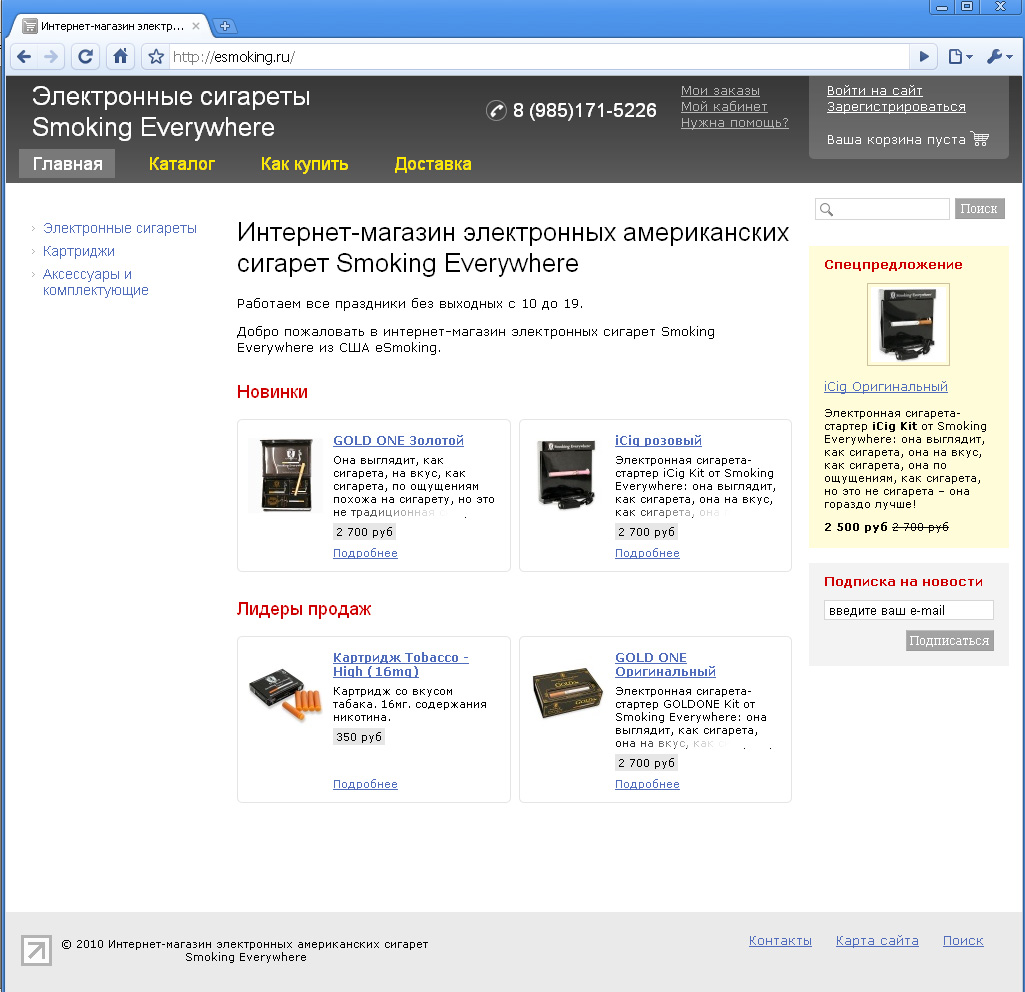Click the 2 500 руб special offer price
Image resolution: width=1025 pixels, height=992 pixels.
pos(856,527)
